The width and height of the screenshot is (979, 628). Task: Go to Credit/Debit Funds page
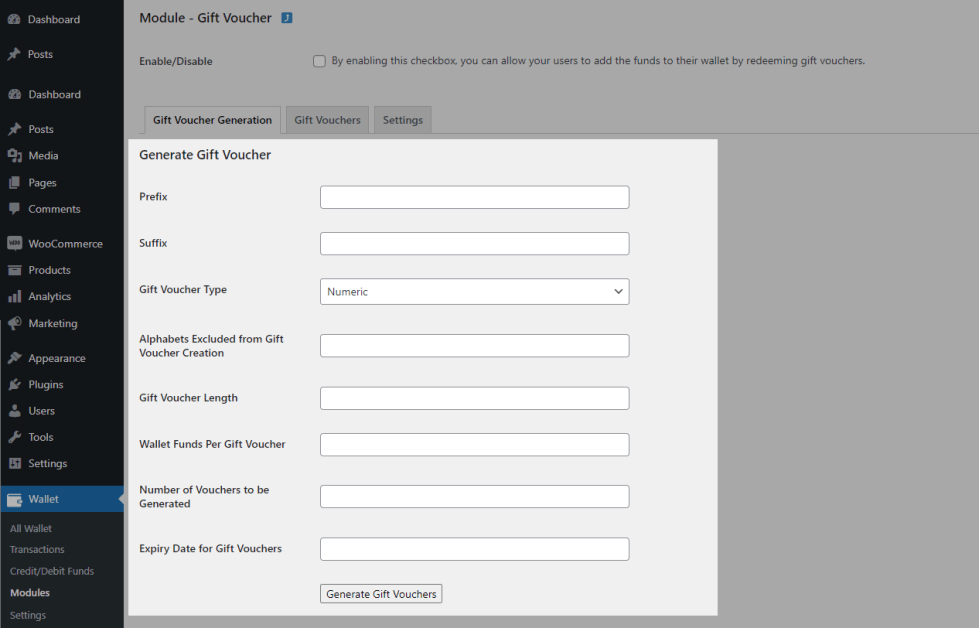[x=52, y=571]
